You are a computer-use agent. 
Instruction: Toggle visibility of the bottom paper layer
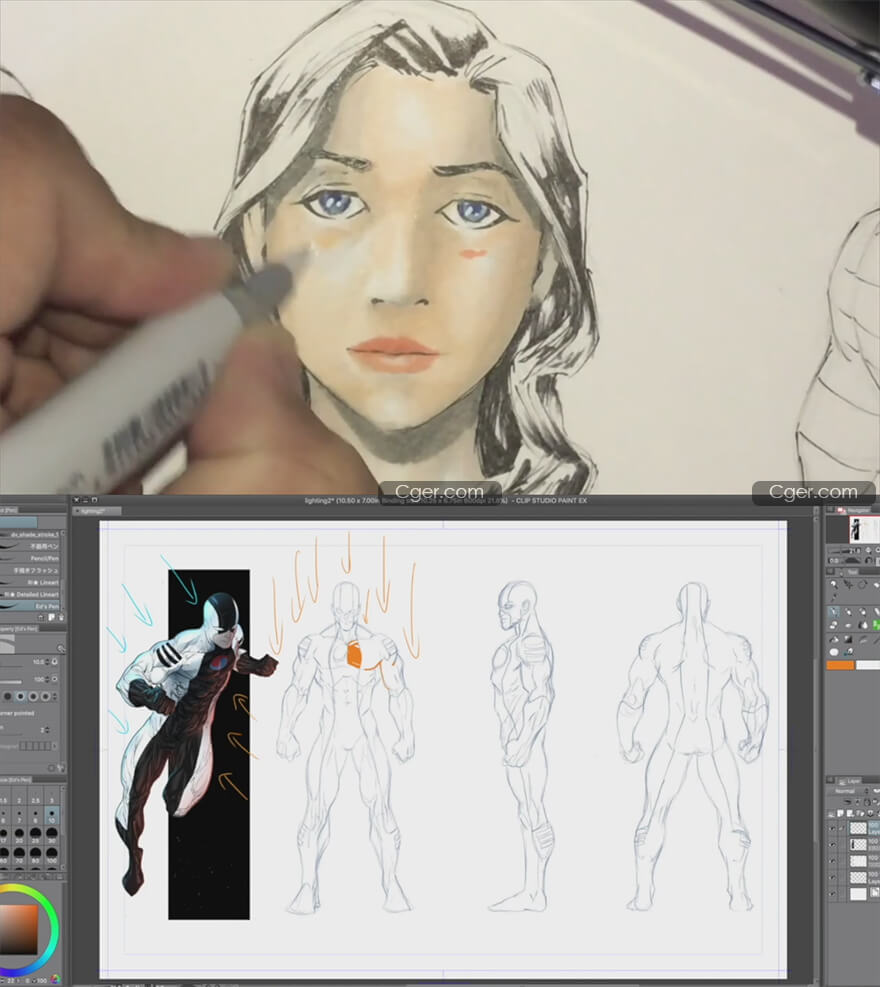point(833,894)
